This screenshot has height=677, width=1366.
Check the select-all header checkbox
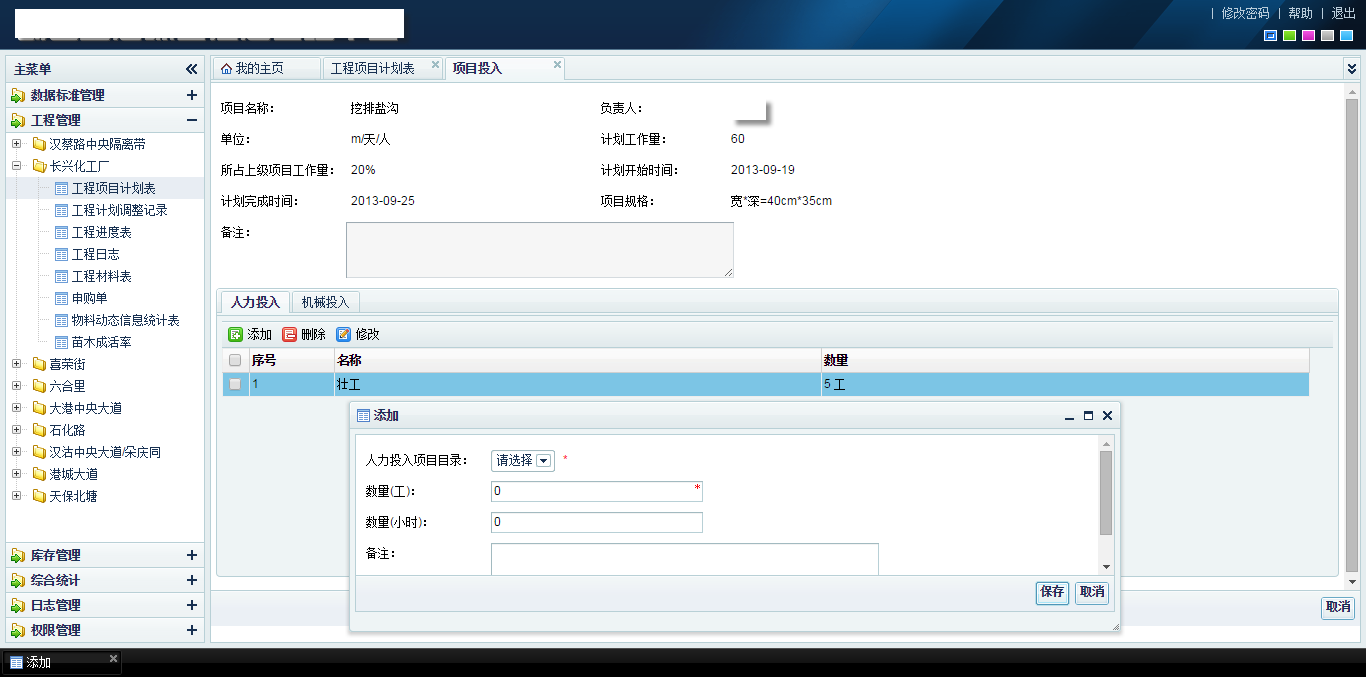(x=235, y=360)
